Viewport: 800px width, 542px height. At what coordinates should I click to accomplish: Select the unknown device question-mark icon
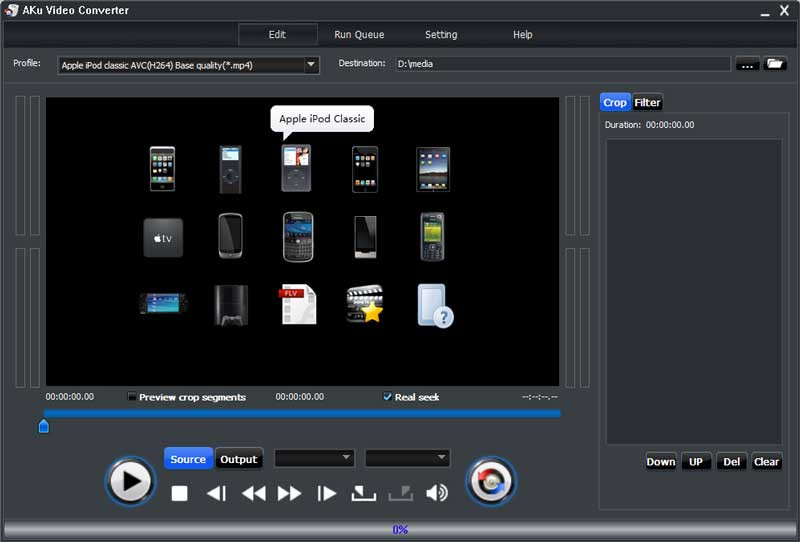[435, 305]
